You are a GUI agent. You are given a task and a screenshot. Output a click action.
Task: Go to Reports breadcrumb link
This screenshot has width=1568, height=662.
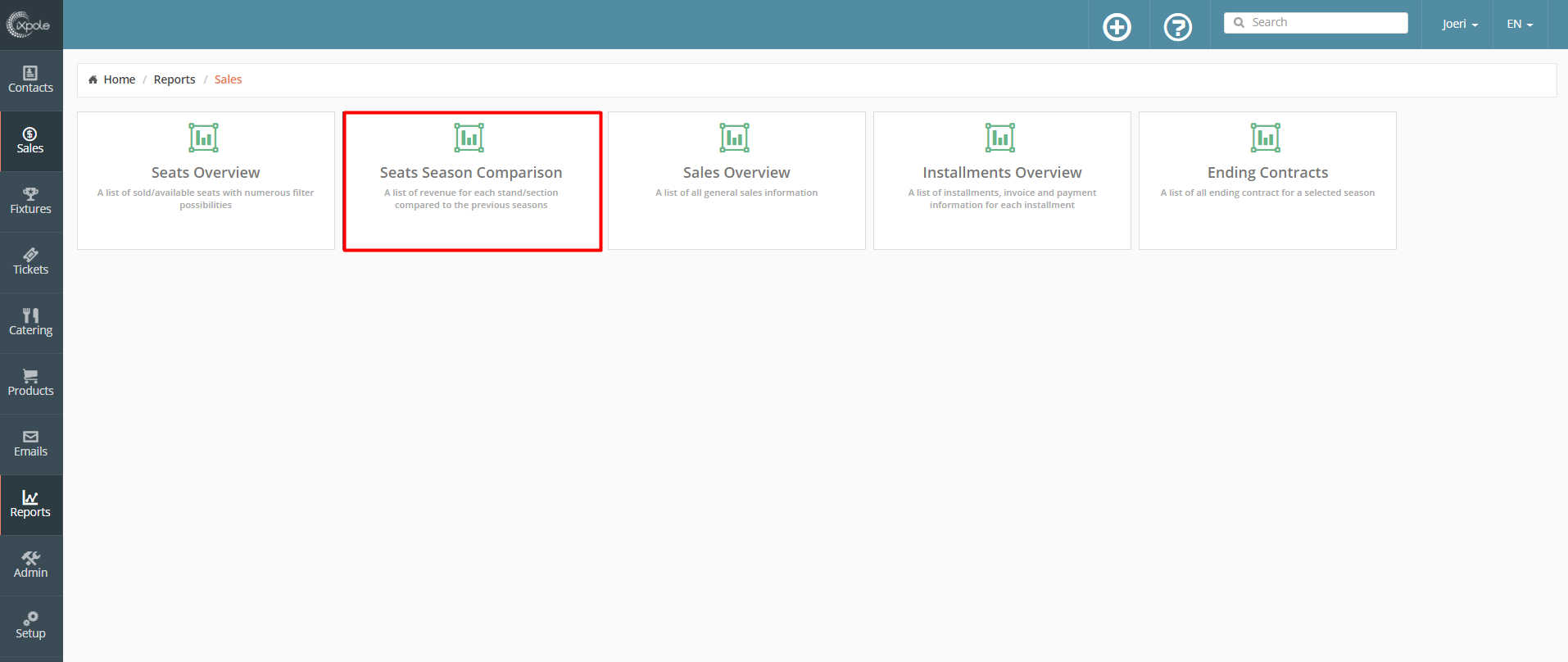[174, 79]
